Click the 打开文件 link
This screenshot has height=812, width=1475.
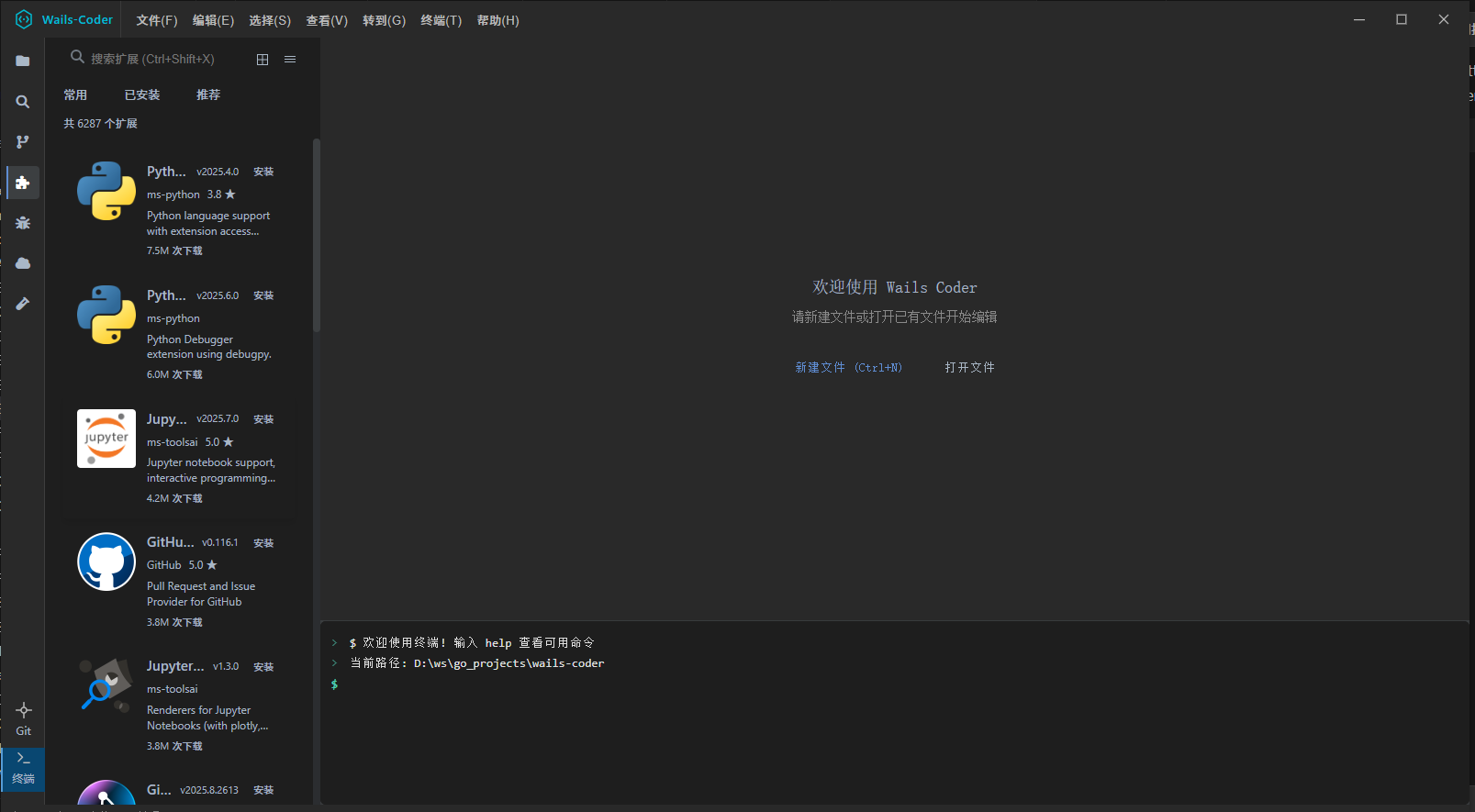[x=970, y=368]
